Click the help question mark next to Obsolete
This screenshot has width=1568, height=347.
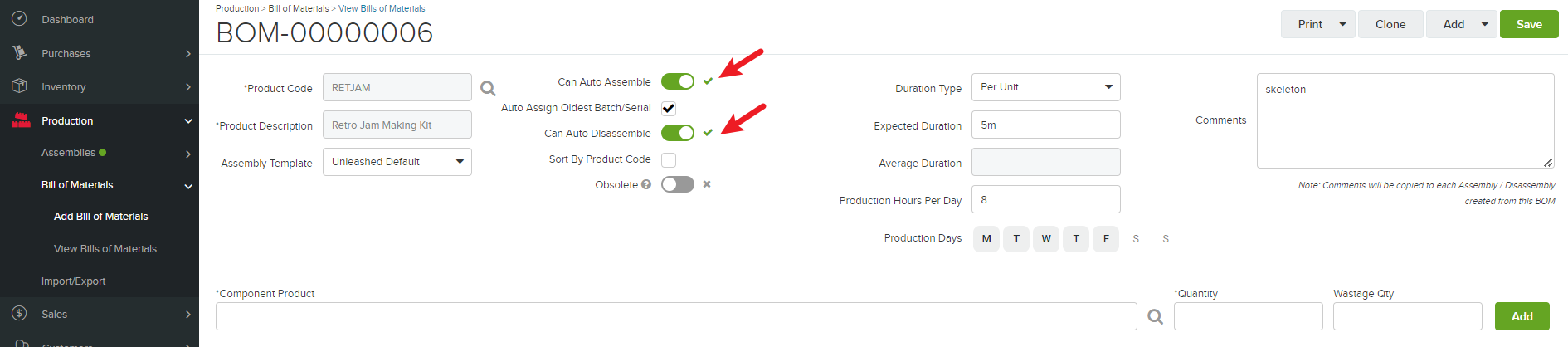click(x=646, y=184)
